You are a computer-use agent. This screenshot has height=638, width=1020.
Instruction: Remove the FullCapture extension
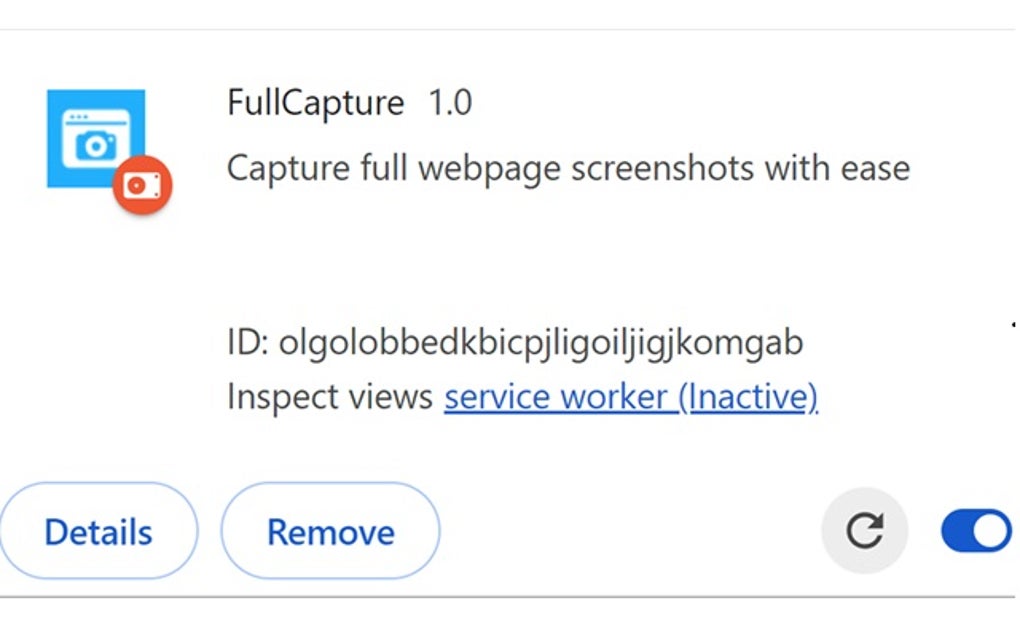[x=330, y=532]
